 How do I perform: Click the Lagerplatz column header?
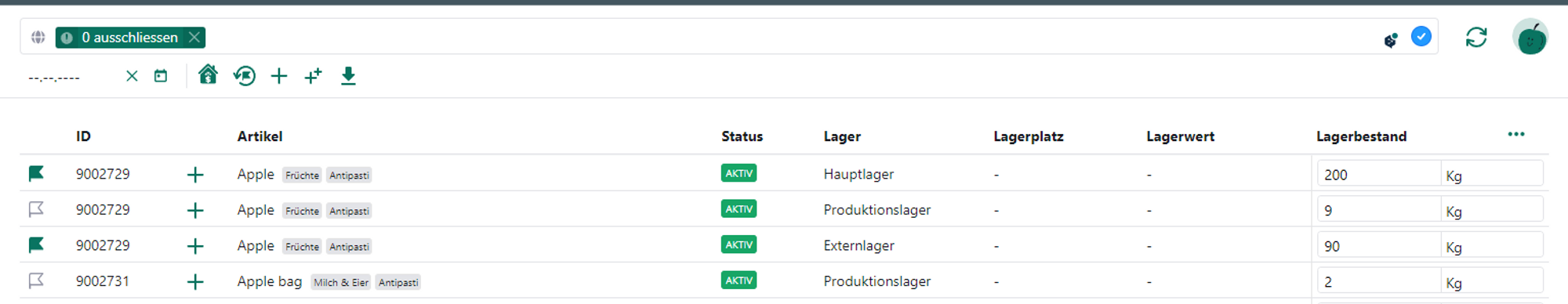pos(1029,136)
